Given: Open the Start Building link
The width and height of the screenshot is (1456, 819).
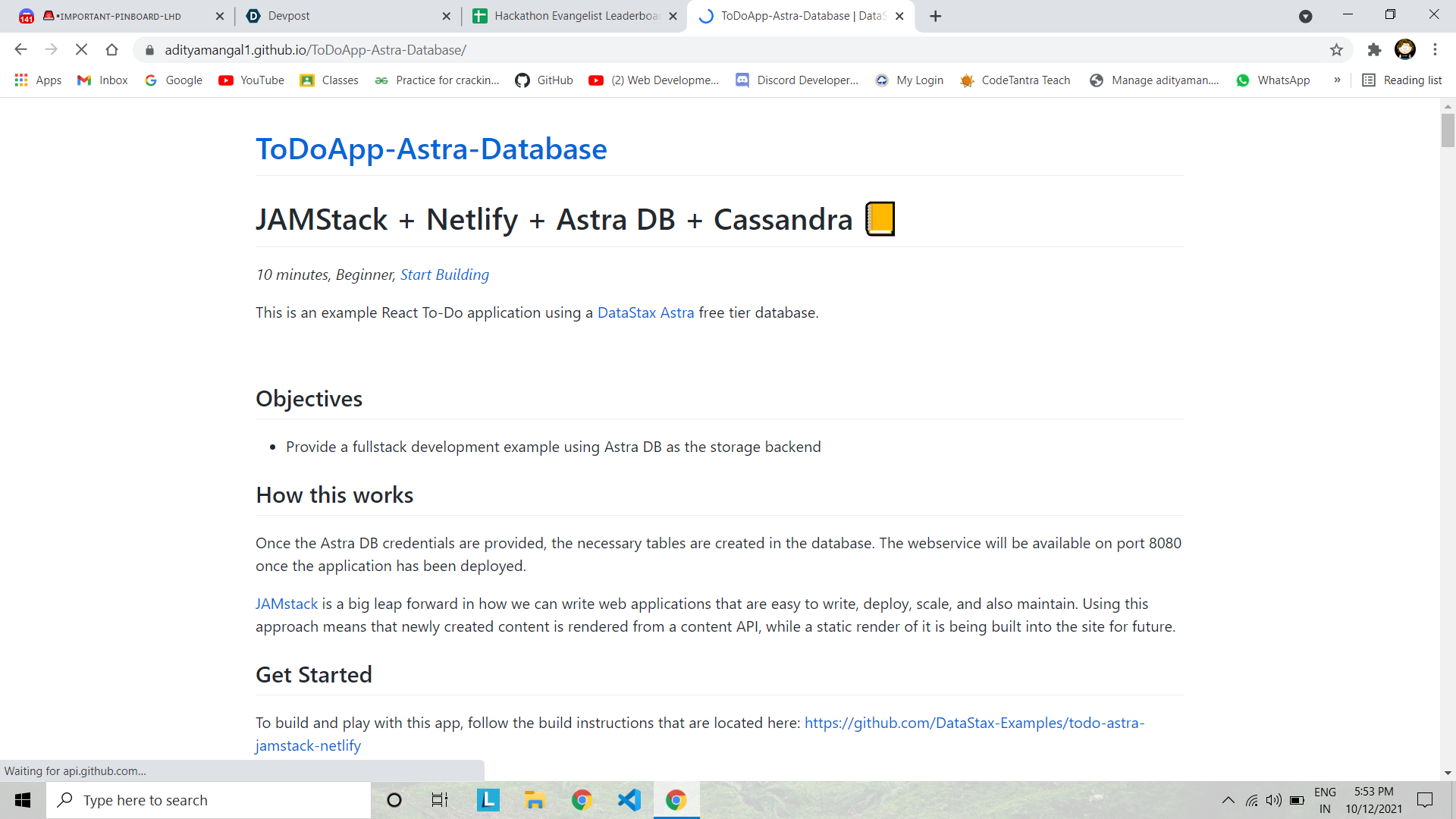Looking at the screenshot, I should [x=444, y=275].
